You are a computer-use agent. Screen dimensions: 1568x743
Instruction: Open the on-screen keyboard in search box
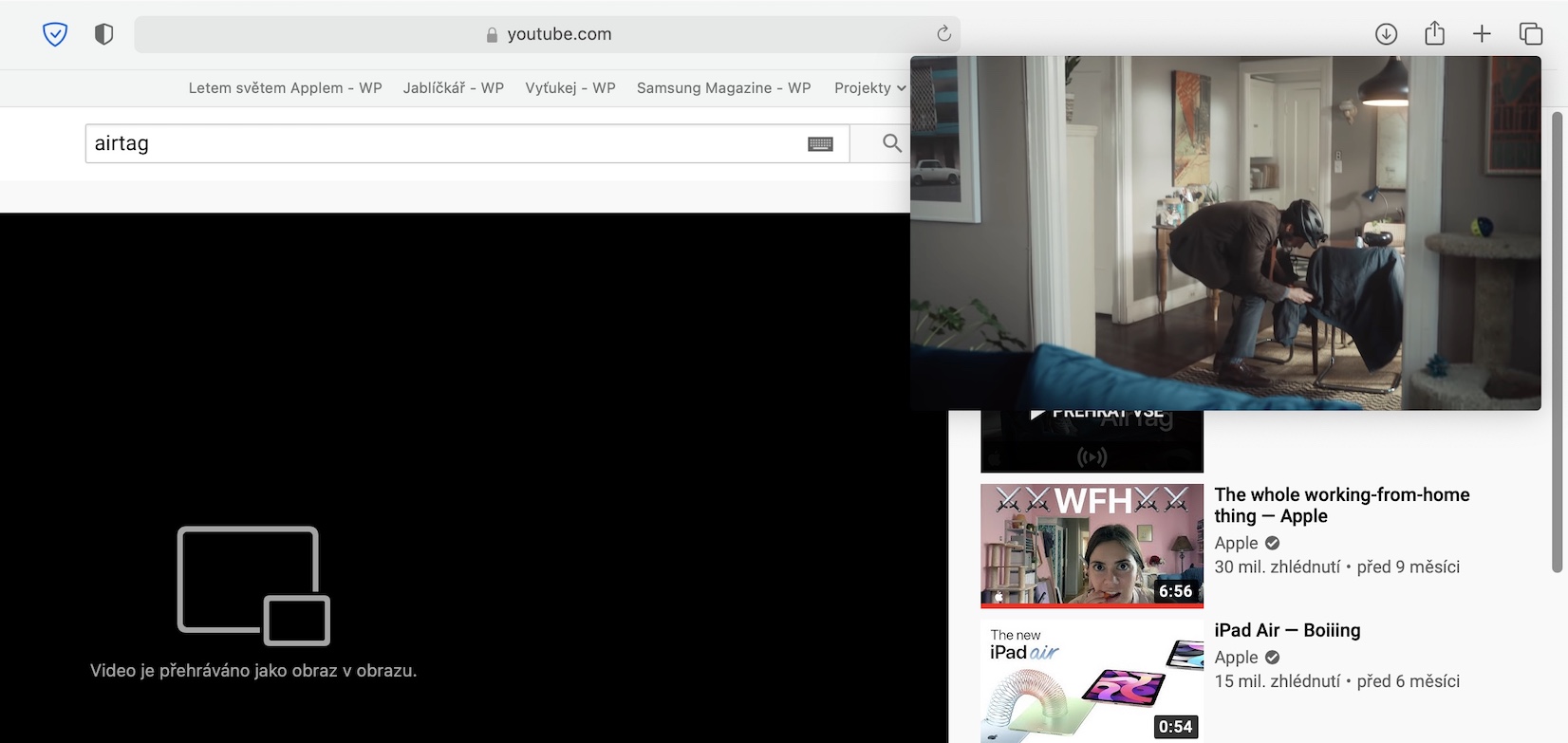(820, 143)
